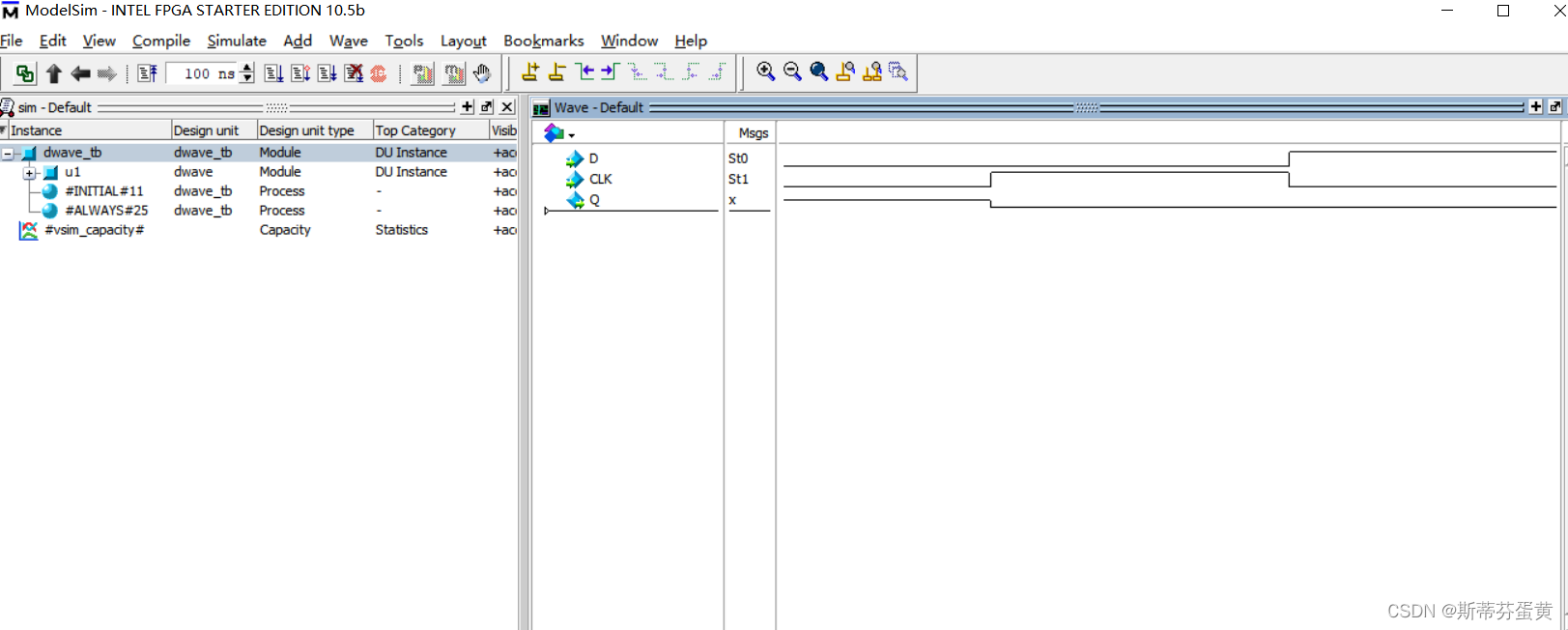Open the Edit menu
1568x630 pixels.
[52, 41]
